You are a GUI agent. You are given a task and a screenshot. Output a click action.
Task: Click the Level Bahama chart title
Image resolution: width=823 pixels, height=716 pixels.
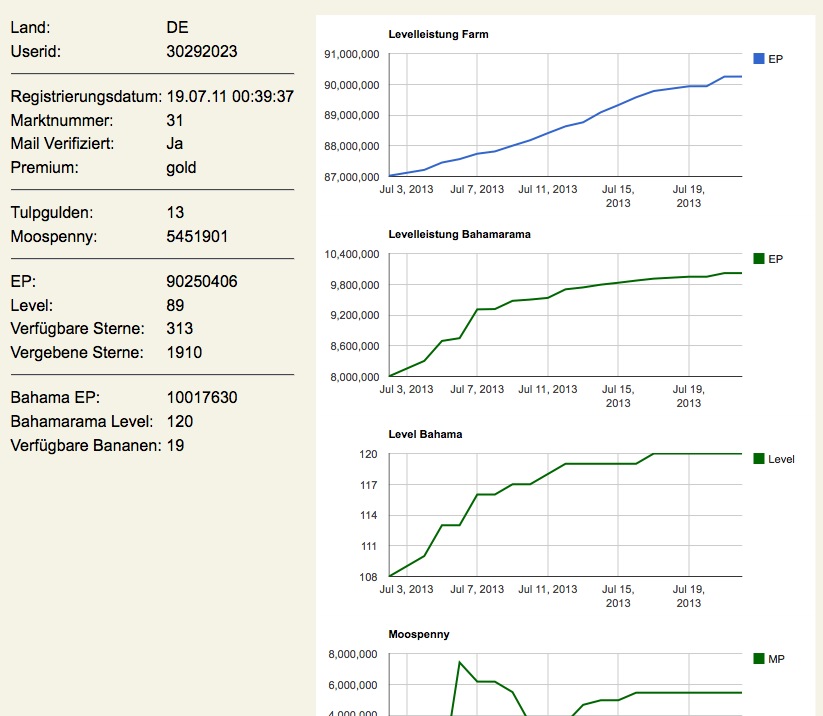[x=425, y=435]
